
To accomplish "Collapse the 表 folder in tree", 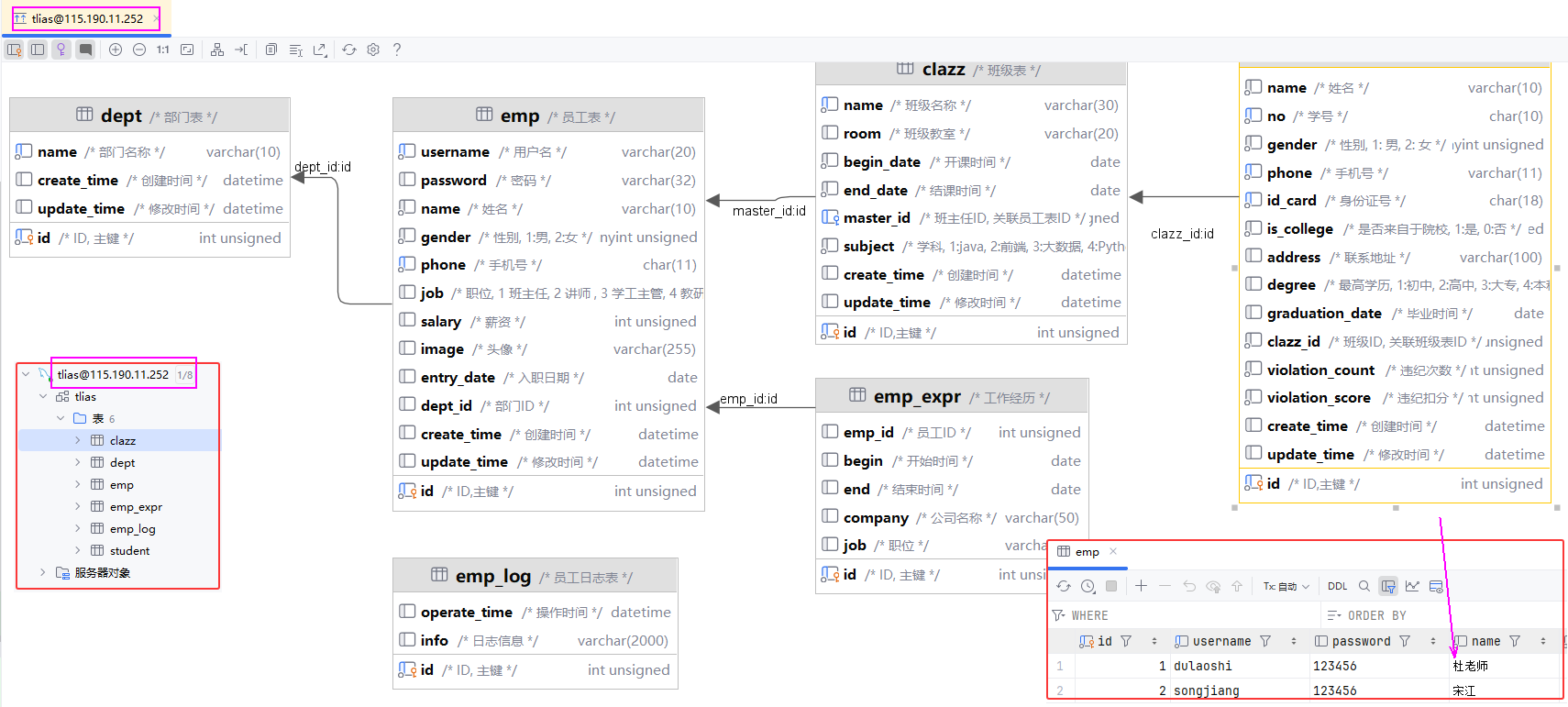I will pos(61,419).
